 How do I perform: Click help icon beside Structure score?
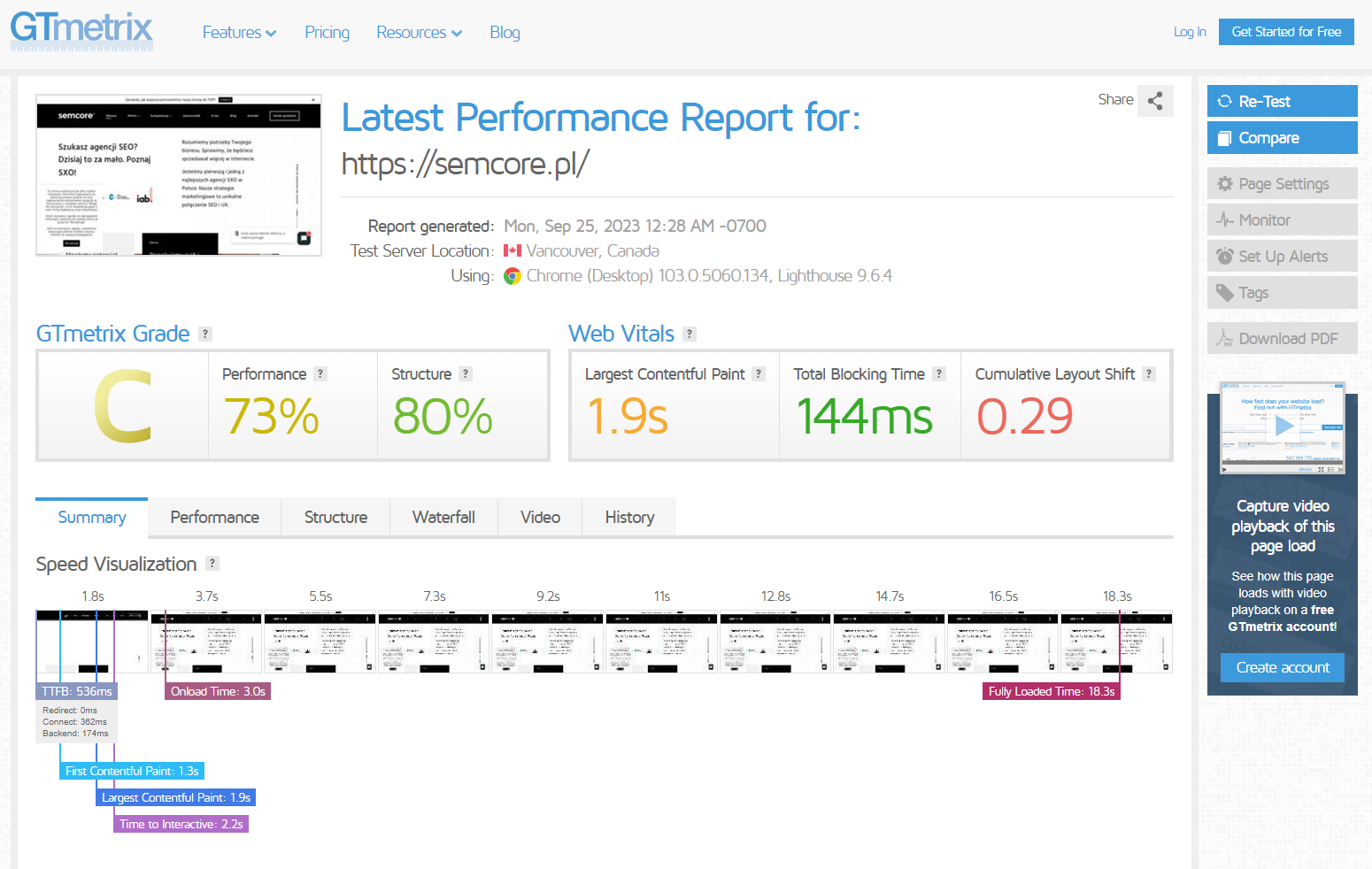(466, 373)
